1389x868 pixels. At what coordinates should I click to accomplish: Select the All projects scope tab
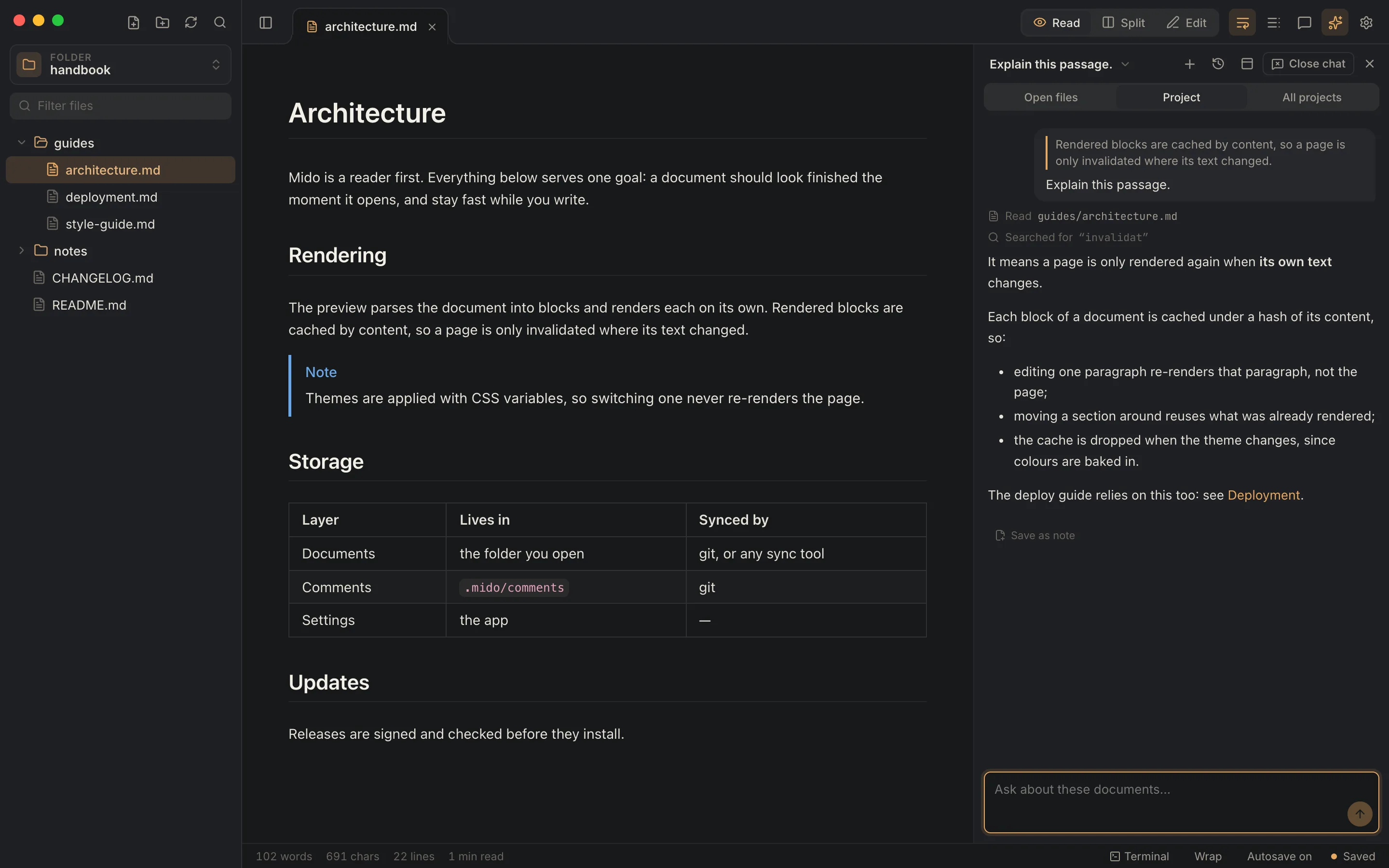coord(1311,97)
